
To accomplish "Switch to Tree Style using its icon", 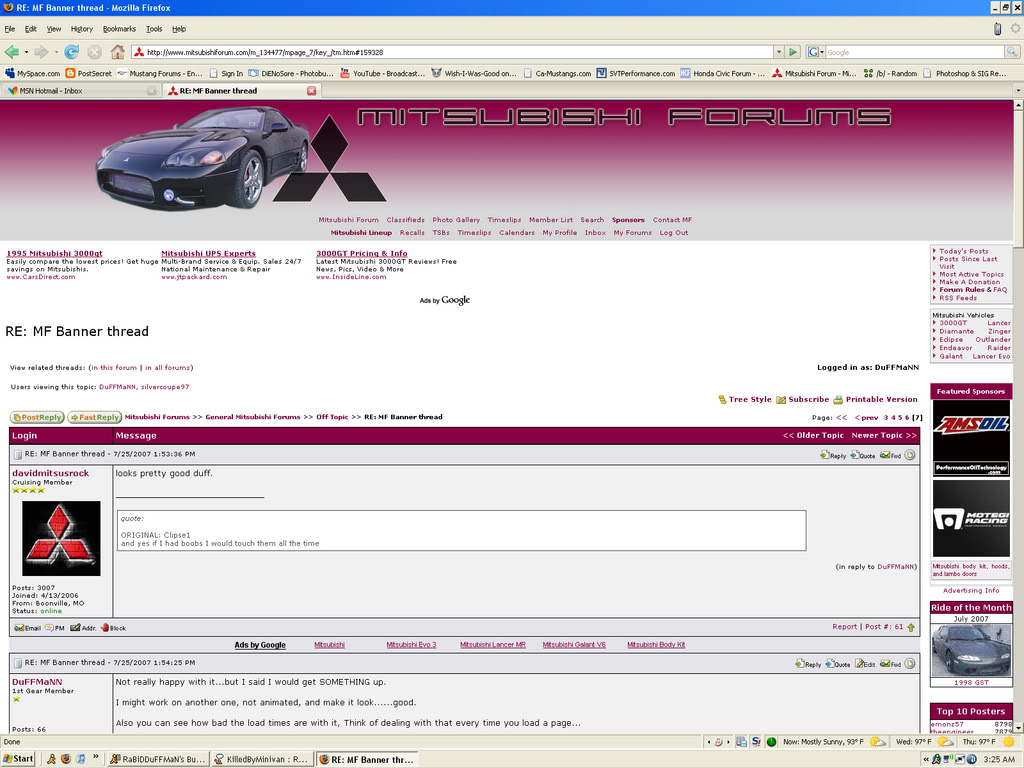I will pos(722,398).
